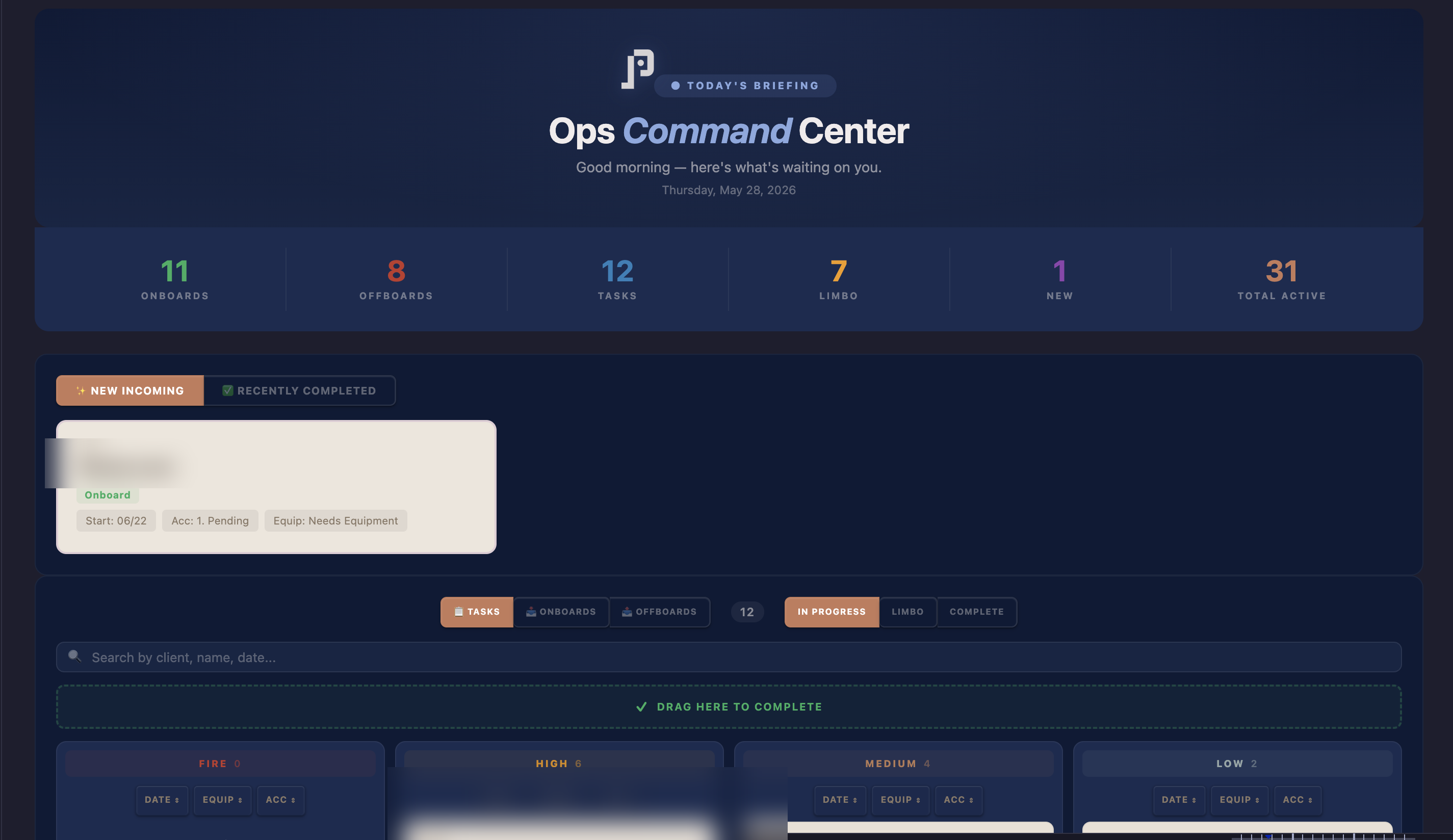The width and height of the screenshot is (1453, 840).
Task: Sort the Medium column by Date
Action: coord(840,800)
